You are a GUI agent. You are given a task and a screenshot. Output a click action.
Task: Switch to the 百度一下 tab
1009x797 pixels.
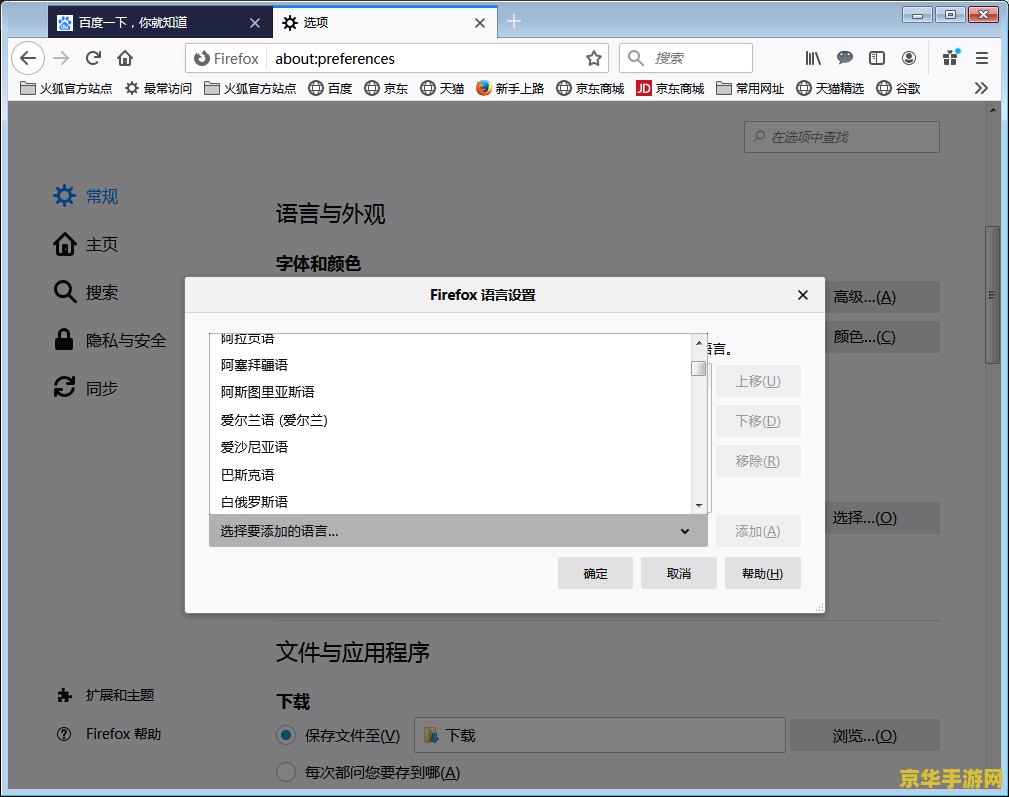[150, 21]
